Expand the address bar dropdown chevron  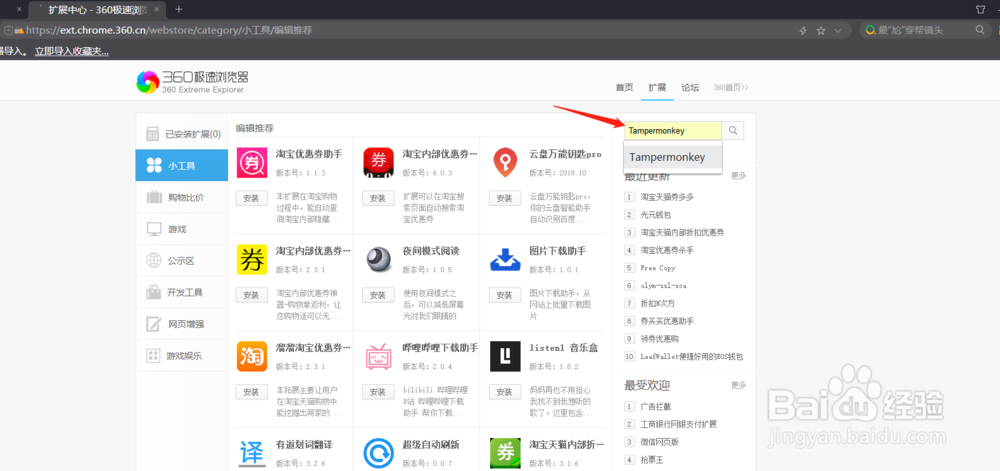[x=838, y=30]
